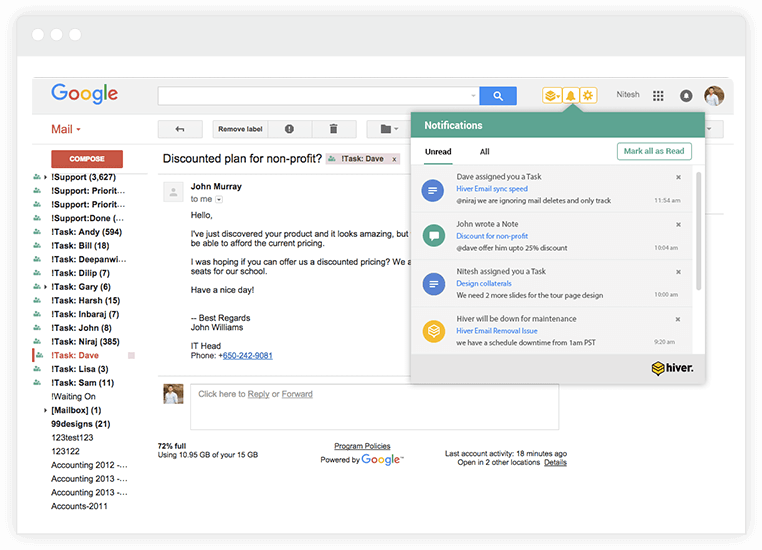This screenshot has width=762, height=550.
Task: Open account activity Details link
Action: (555, 463)
